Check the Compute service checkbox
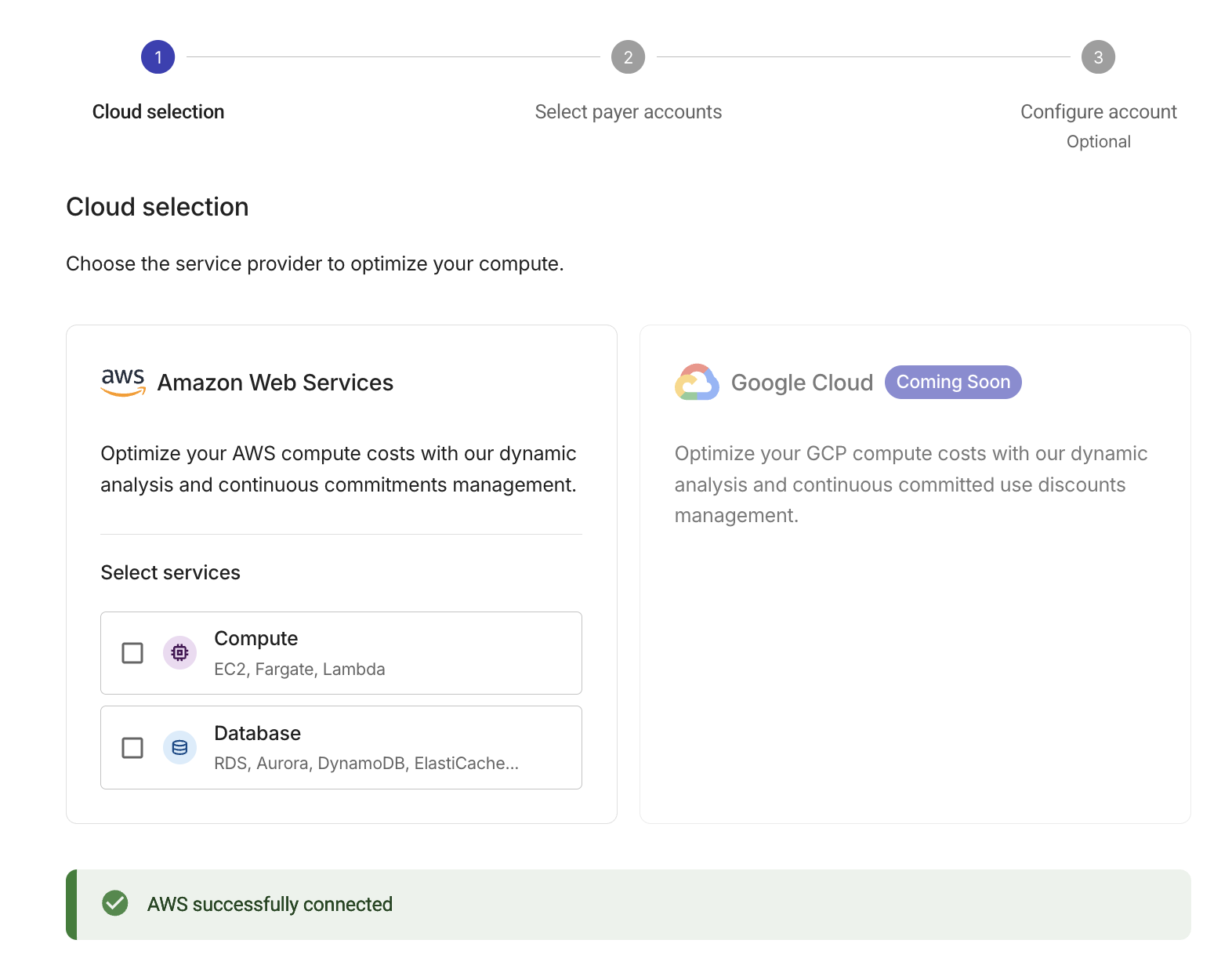Screen dimensions: 1232x969 point(132,653)
